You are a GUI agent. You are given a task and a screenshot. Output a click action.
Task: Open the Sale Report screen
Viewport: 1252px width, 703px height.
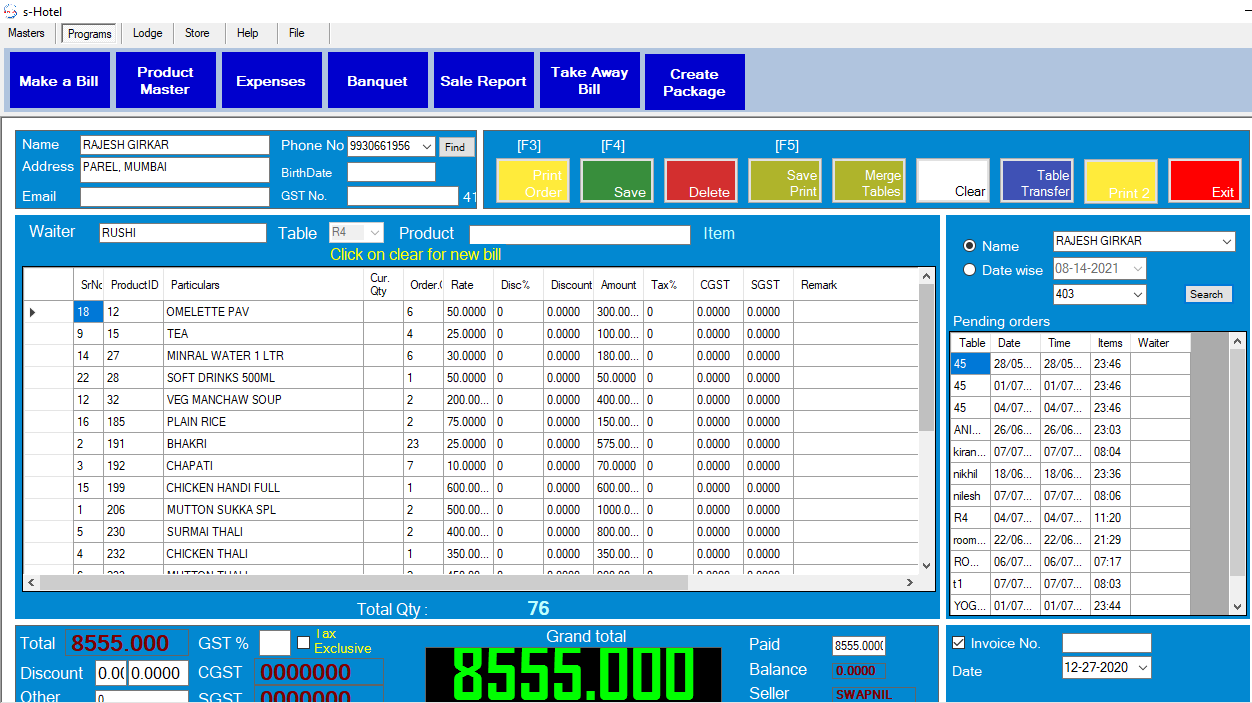point(483,81)
